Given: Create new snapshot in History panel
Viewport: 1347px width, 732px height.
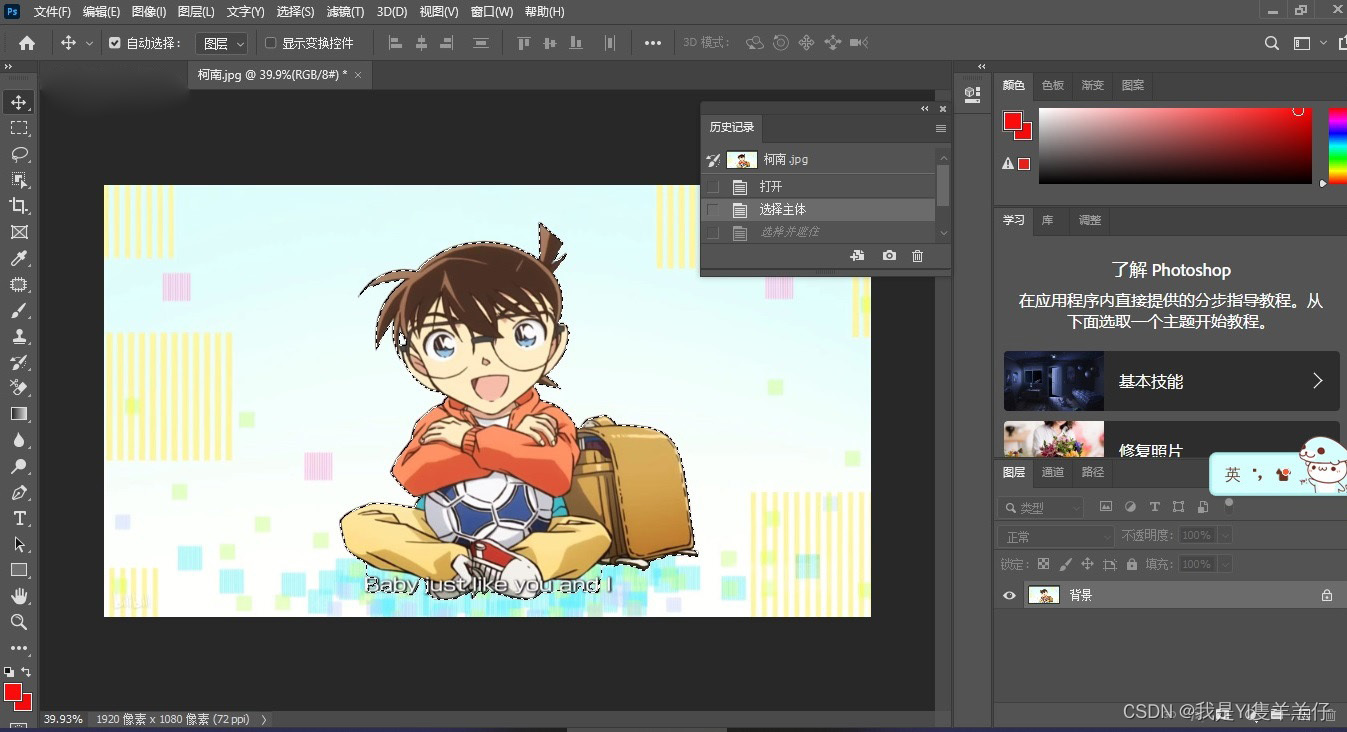Looking at the screenshot, I should click(889, 256).
